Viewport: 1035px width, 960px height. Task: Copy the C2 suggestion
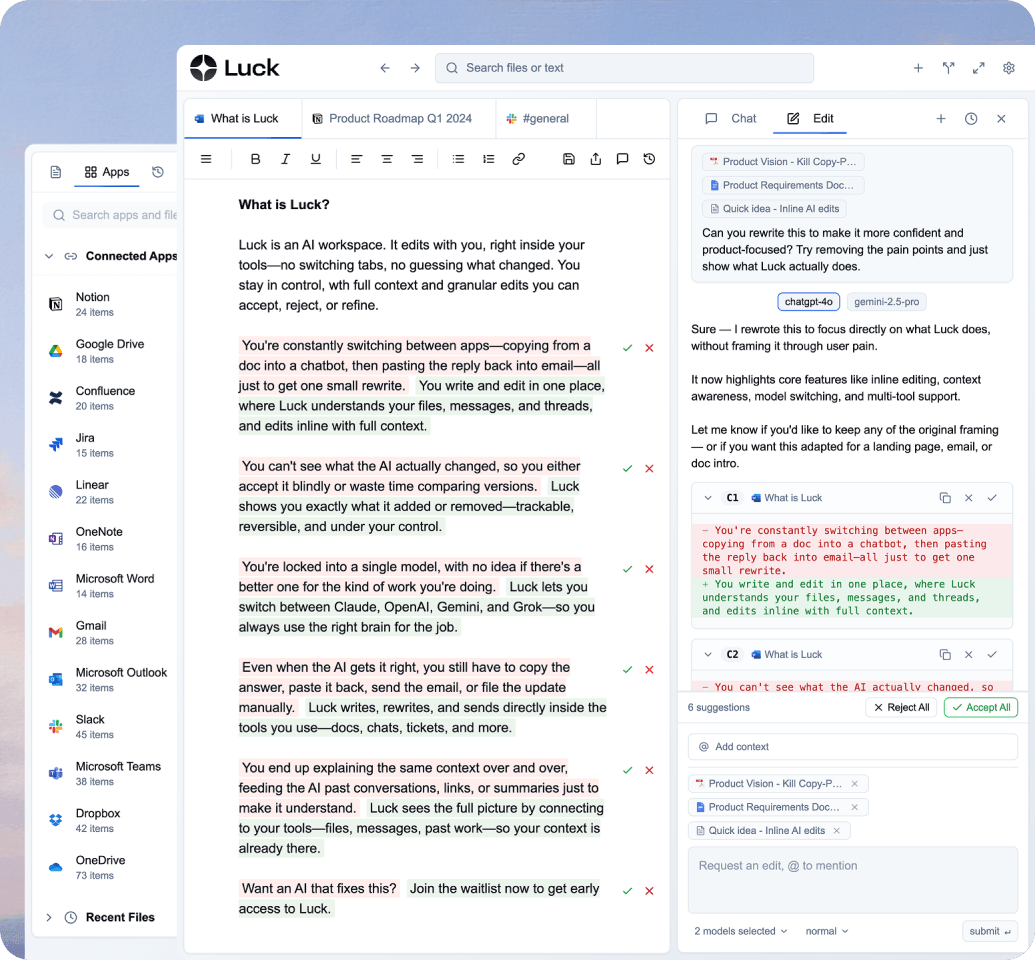945,654
